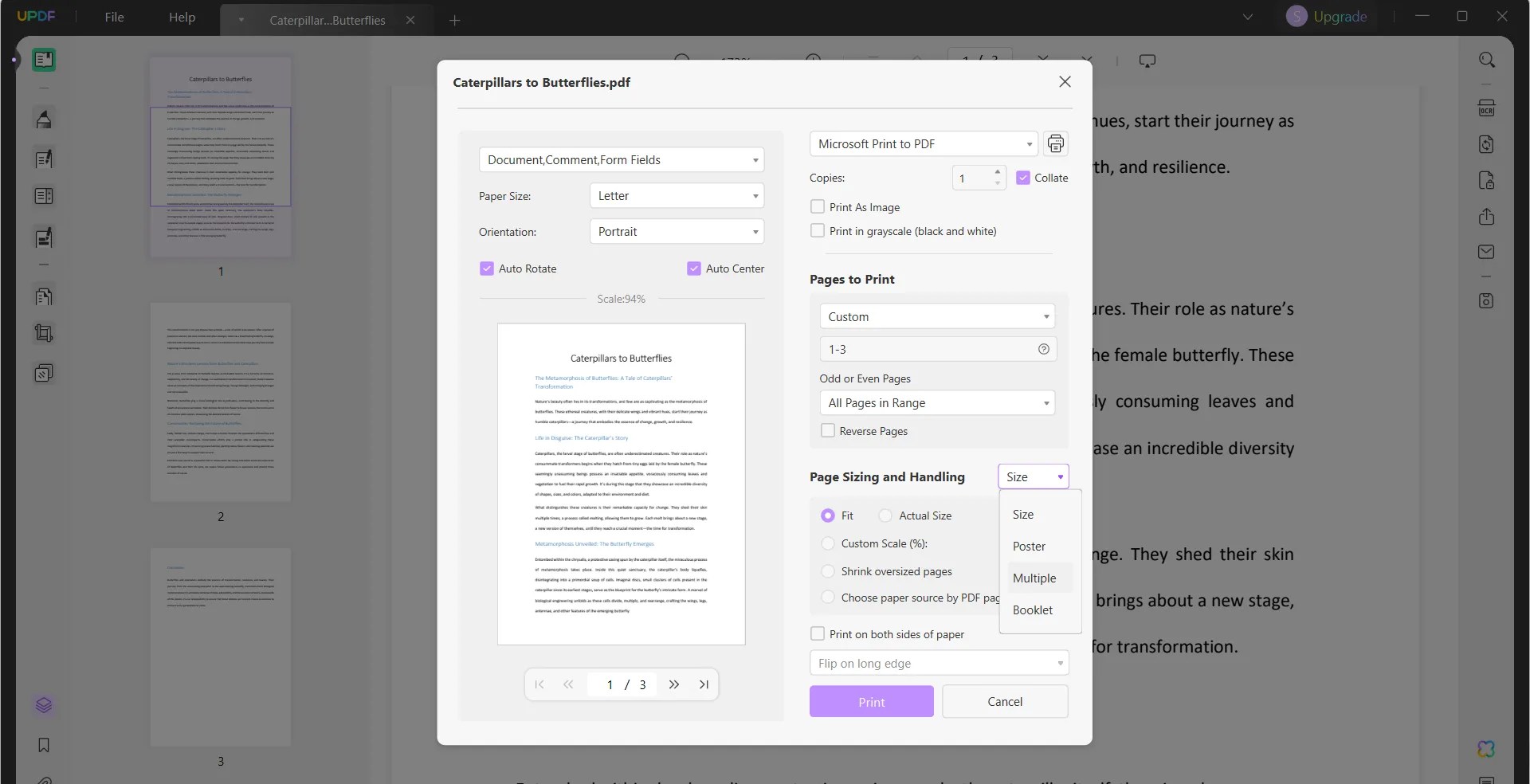Uncheck the Collate option
Viewport: 1530px width, 784px height.
tap(1024, 178)
